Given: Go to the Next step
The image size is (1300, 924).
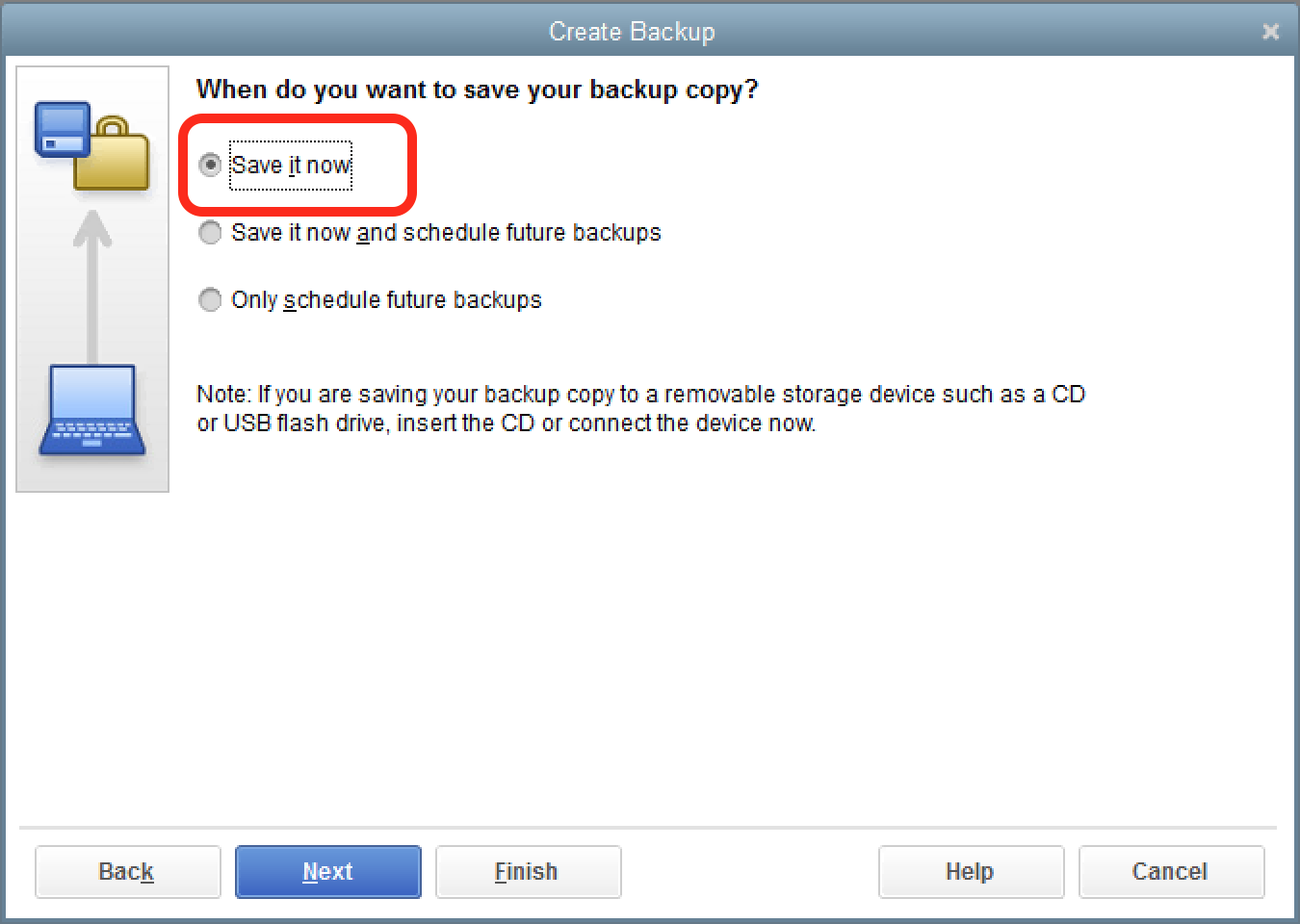Looking at the screenshot, I should pyautogui.click(x=328, y=872).
